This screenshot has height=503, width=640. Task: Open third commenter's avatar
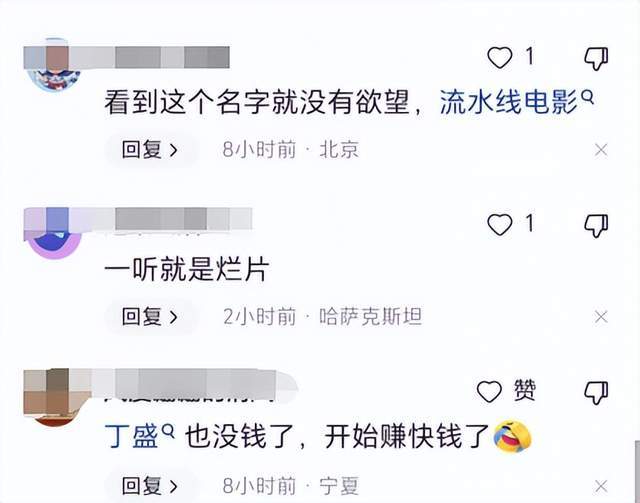[x=55, y=398]
